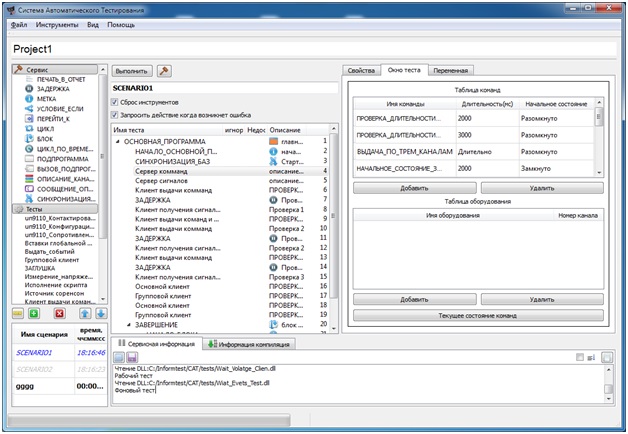Open the Помощь menu
This screenshot has width=628, height=434.
121,25
